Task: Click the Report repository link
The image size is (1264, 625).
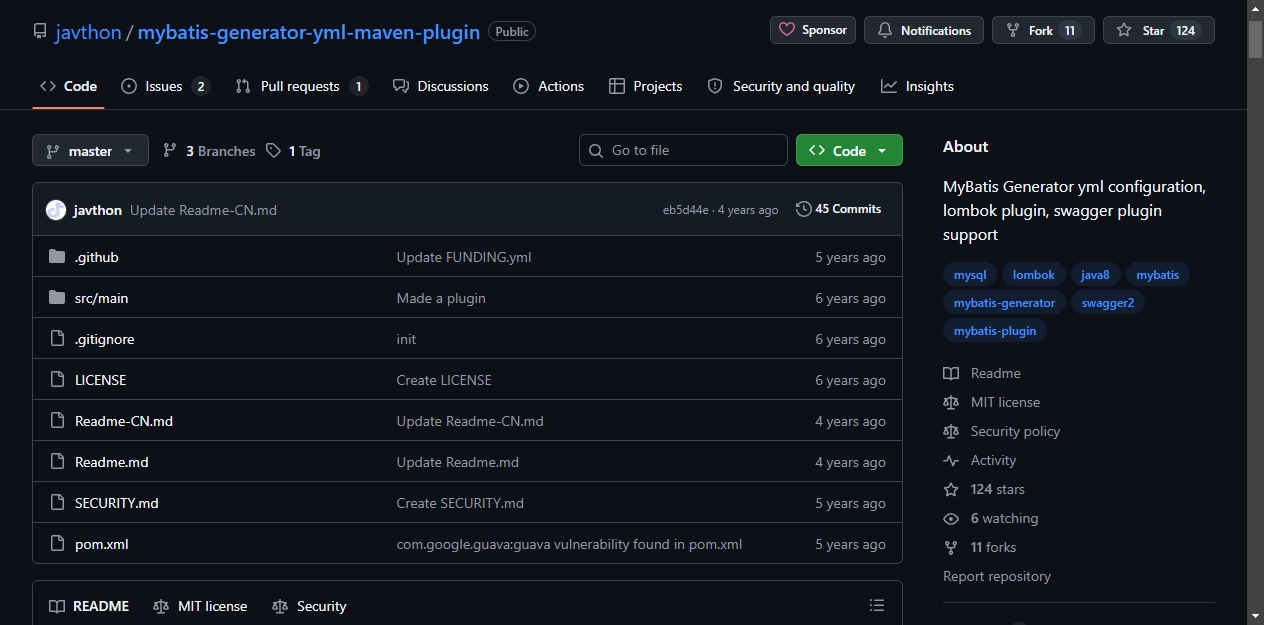Action: (x=997, y=576)
